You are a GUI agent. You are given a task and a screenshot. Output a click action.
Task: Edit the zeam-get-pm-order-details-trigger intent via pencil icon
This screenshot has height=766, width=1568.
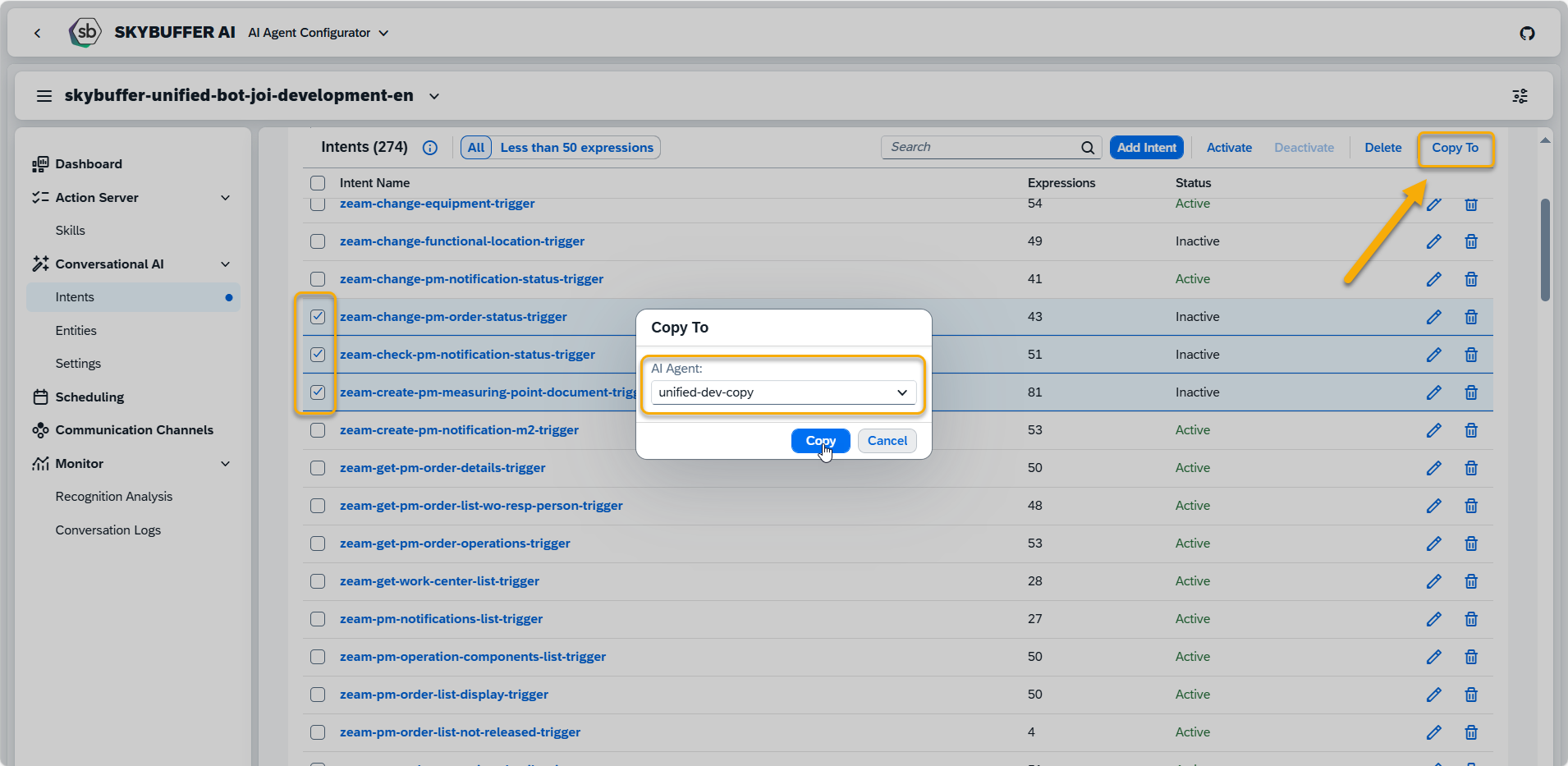[1433, 468]
